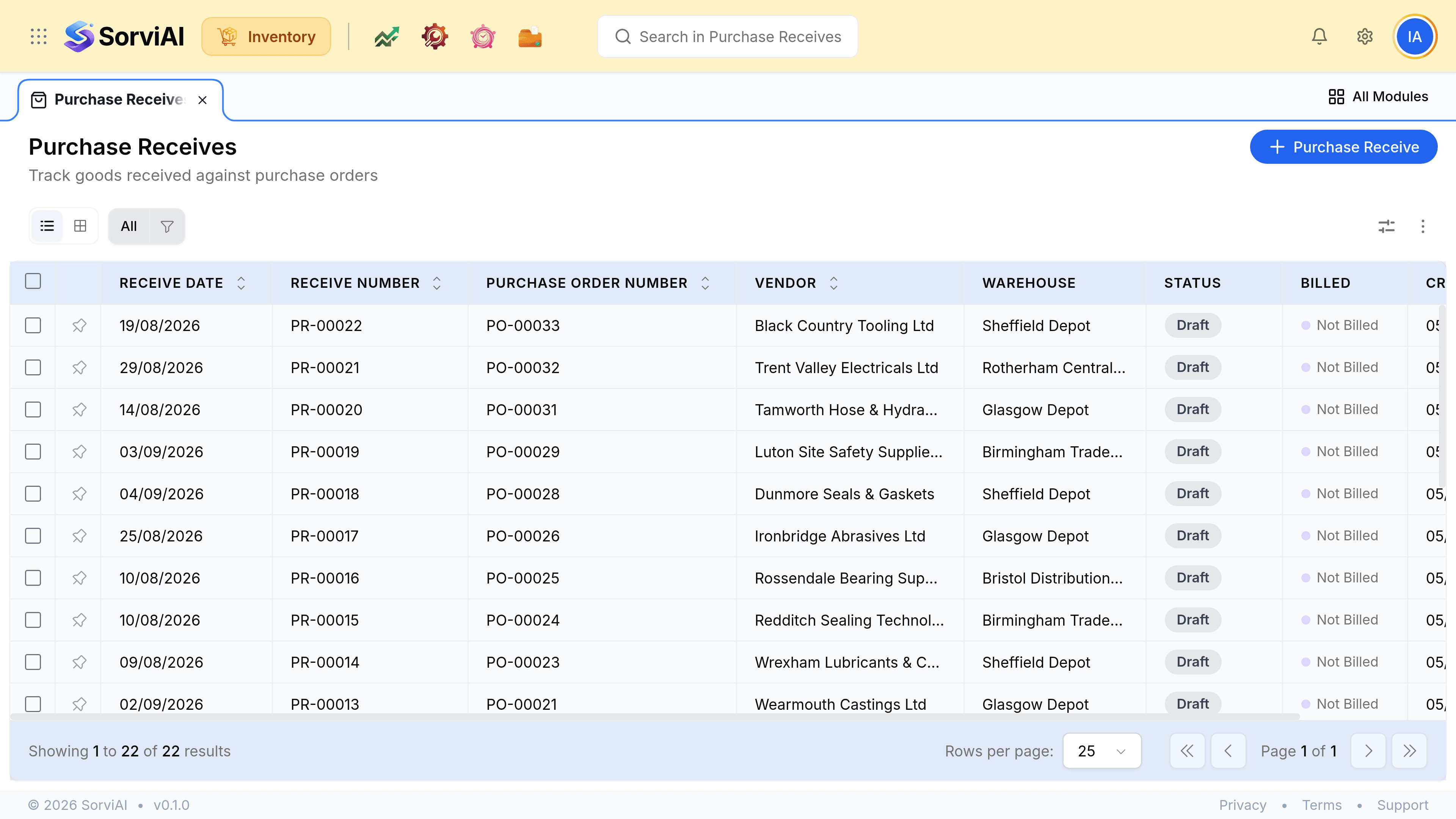This screenshot has width=1456, height=819.
Task: Click the Billed column header
Action: [1325, 283]
